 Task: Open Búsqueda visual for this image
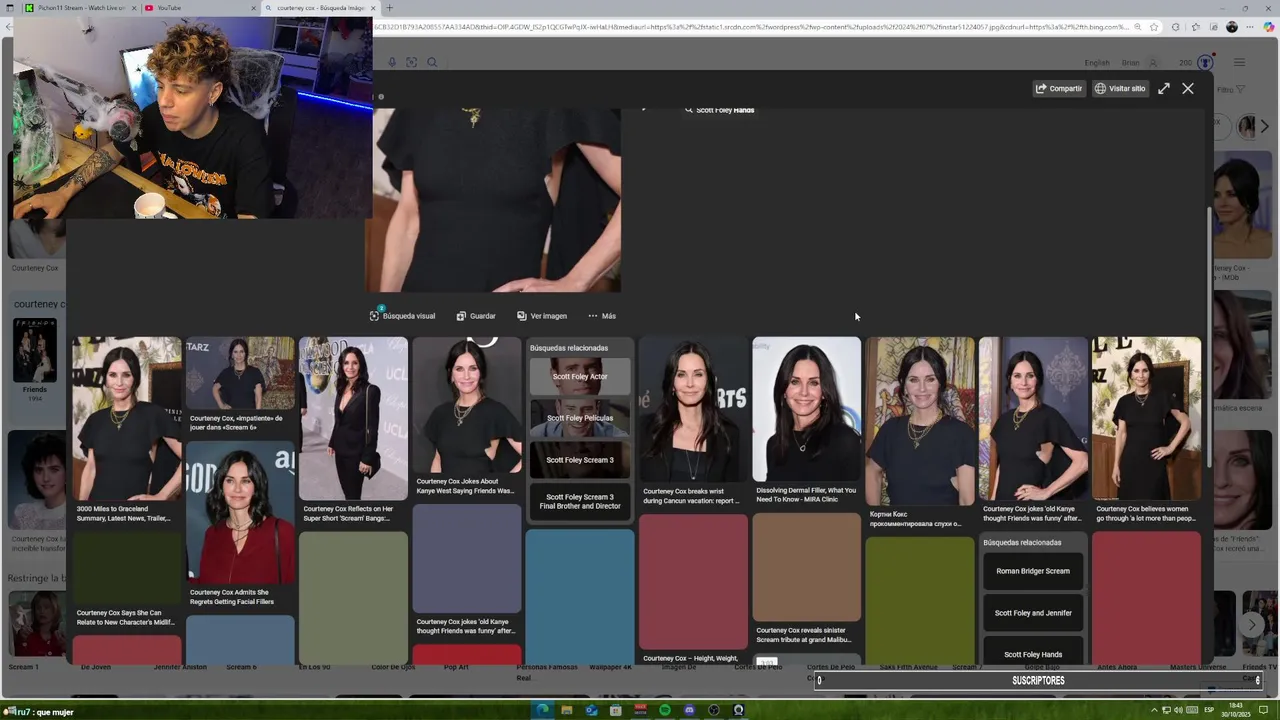402,316
